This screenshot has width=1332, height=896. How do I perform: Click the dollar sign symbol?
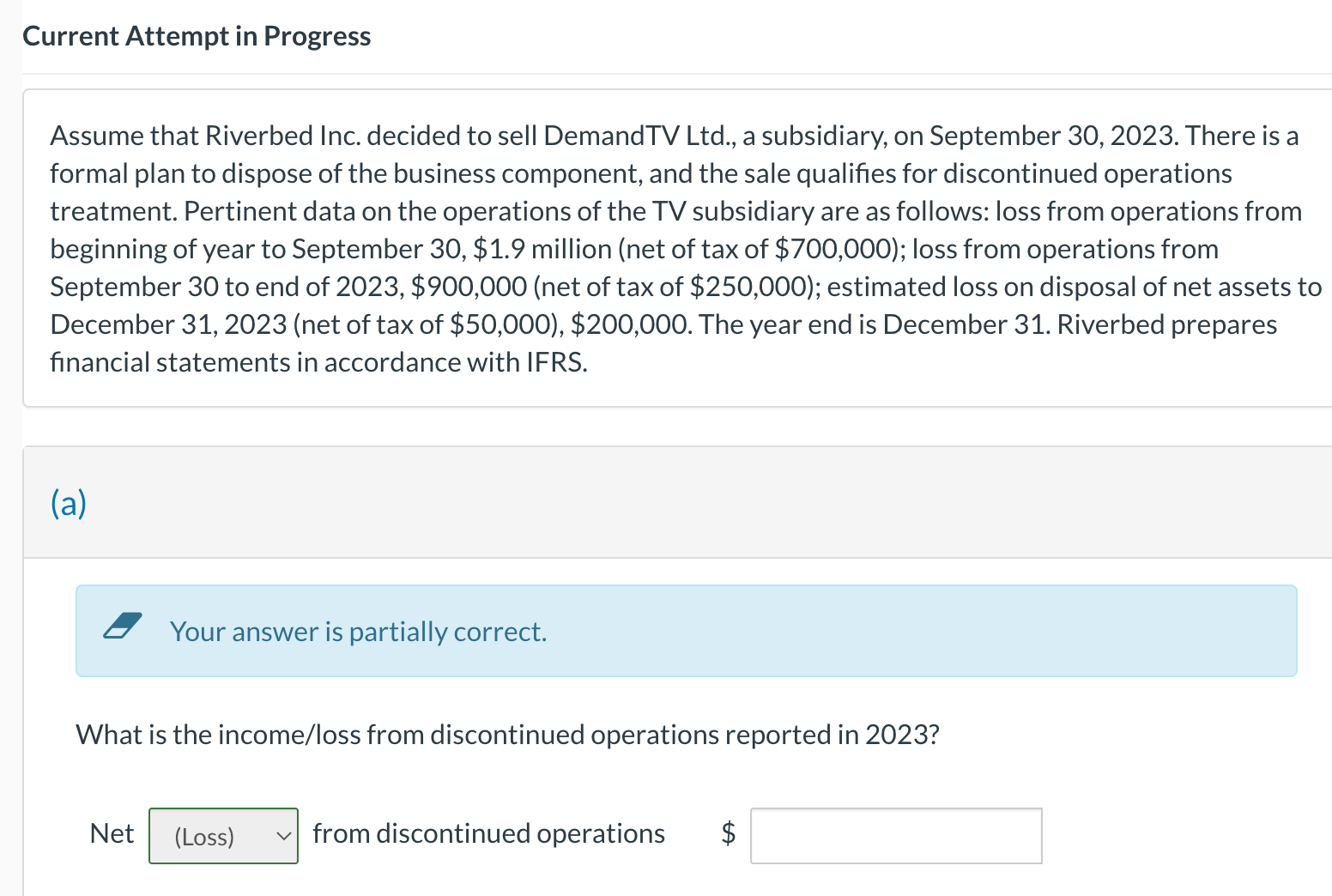727,832
